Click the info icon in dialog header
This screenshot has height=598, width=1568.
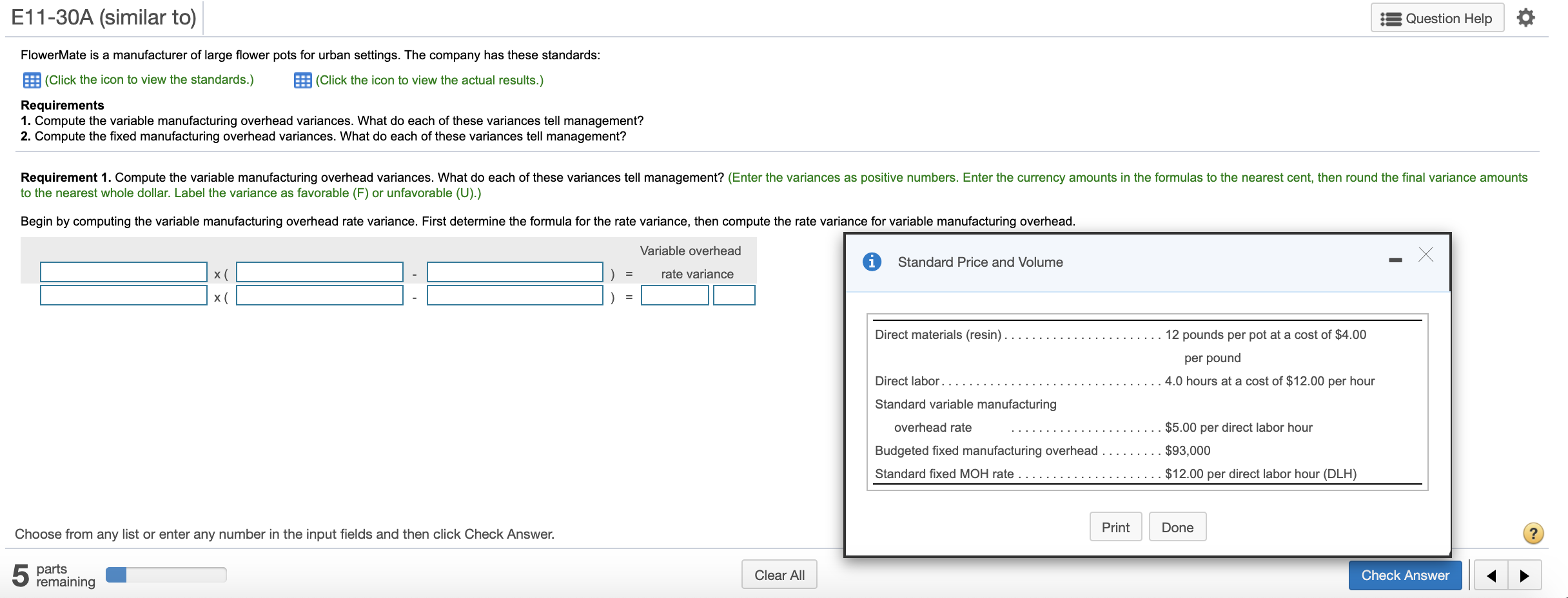(872, 262)
